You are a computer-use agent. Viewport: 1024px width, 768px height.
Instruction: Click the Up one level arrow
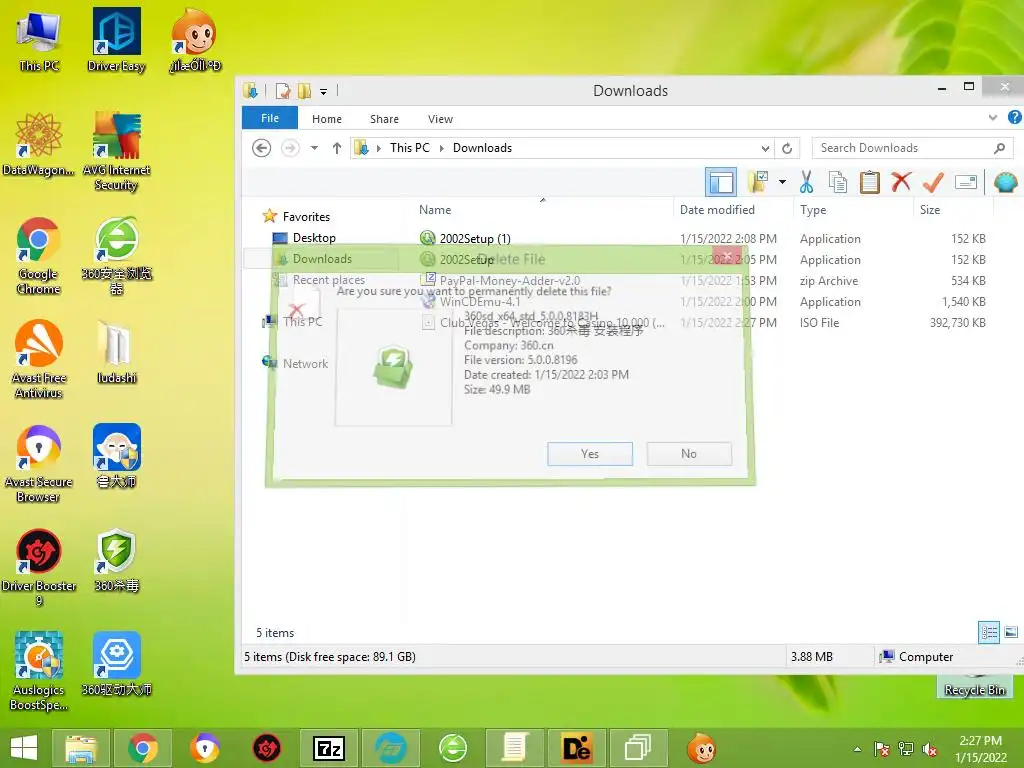click(336, 148)
